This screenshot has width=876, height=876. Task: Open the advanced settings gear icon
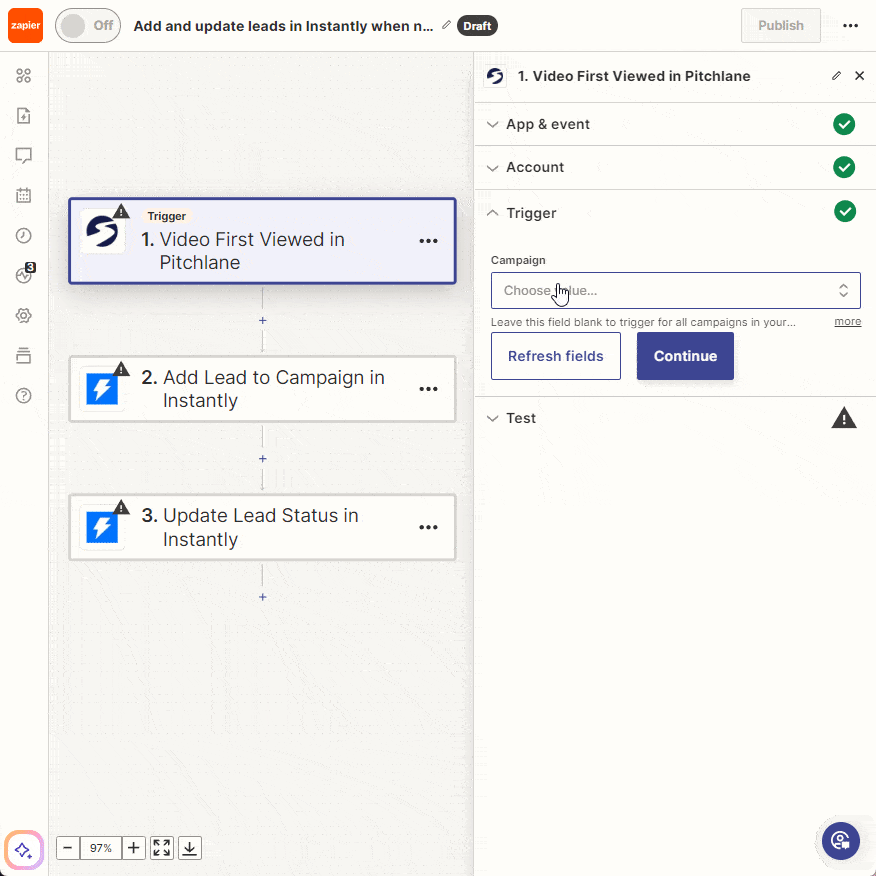click(23, 316)
